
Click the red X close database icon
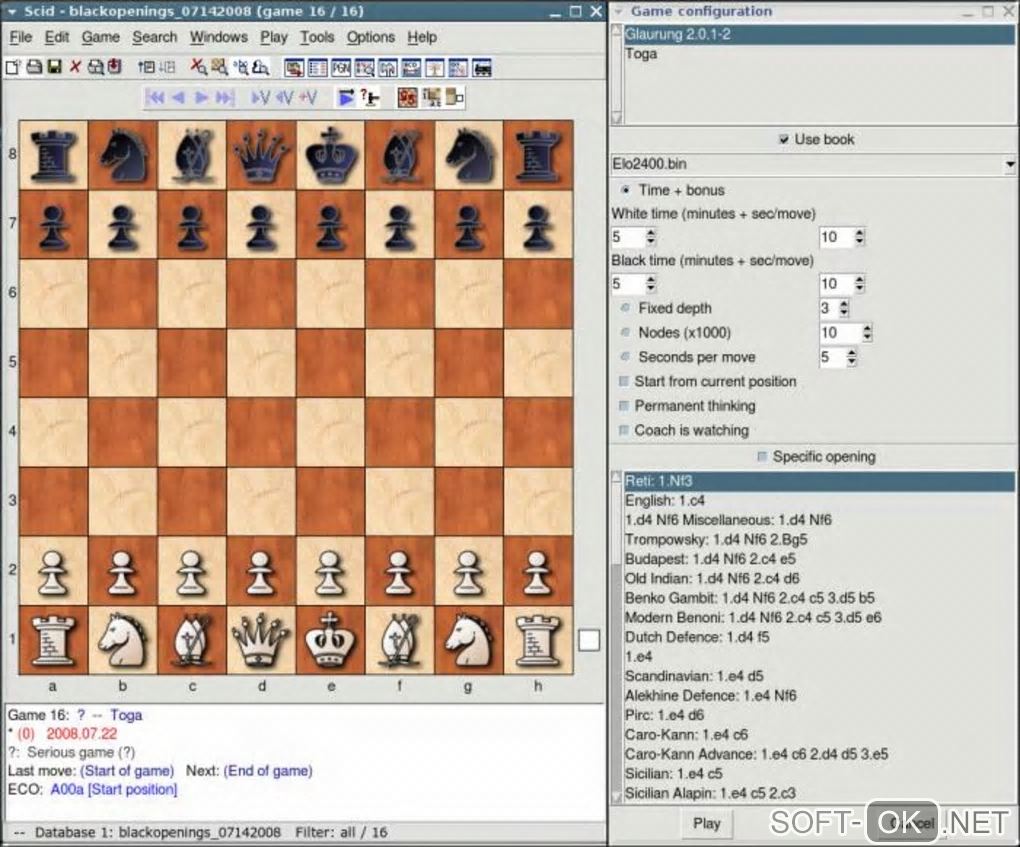pos(75,67)
